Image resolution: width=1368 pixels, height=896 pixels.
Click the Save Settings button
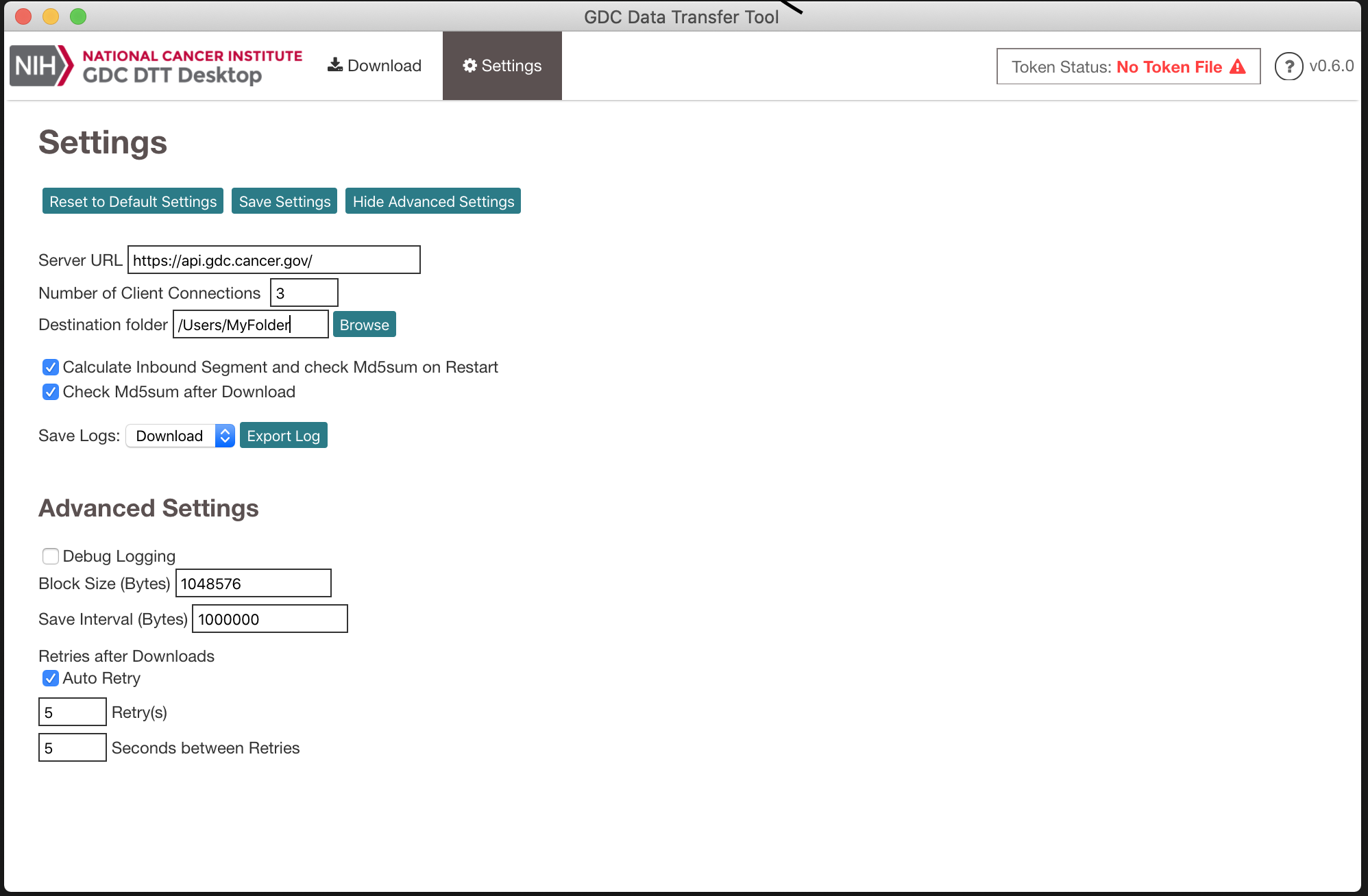coord(284,201)
